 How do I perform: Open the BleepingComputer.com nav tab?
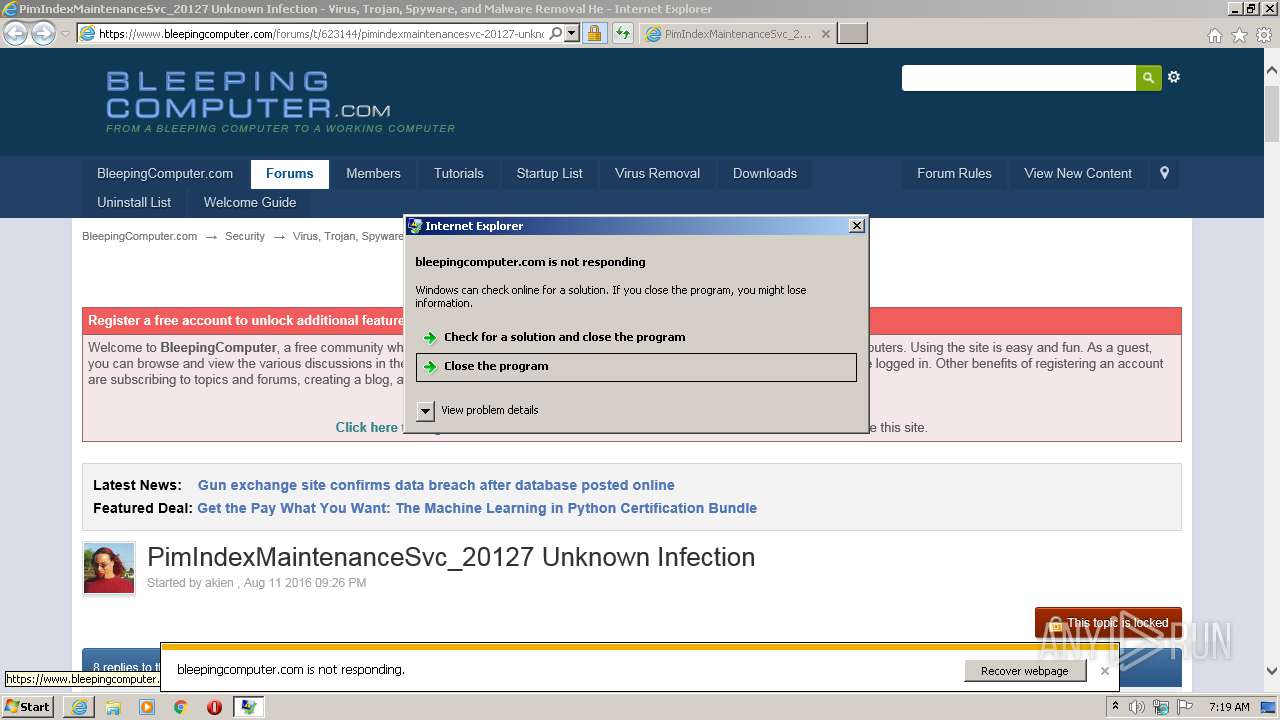(x=165, y=173)
